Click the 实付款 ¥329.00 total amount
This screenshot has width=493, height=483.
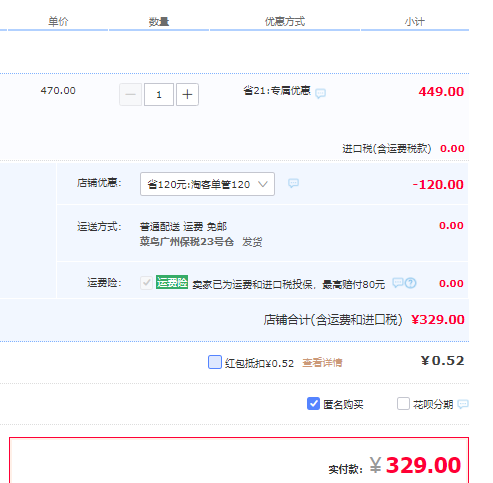point(415,465)
